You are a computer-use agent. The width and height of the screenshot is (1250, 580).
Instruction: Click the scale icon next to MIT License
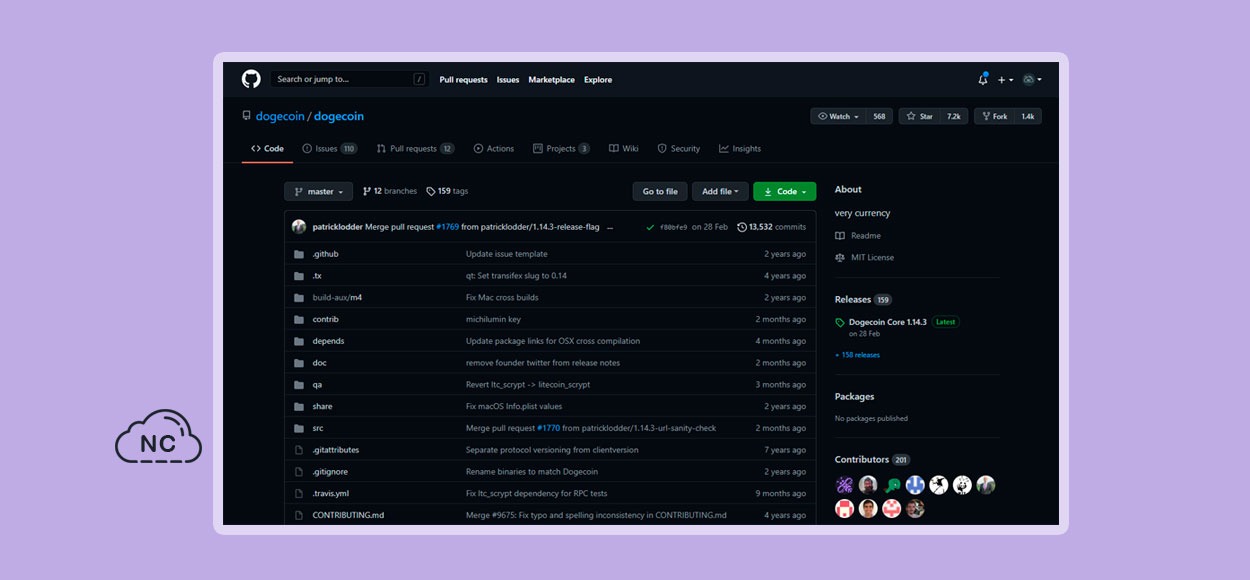coord(840,258)
